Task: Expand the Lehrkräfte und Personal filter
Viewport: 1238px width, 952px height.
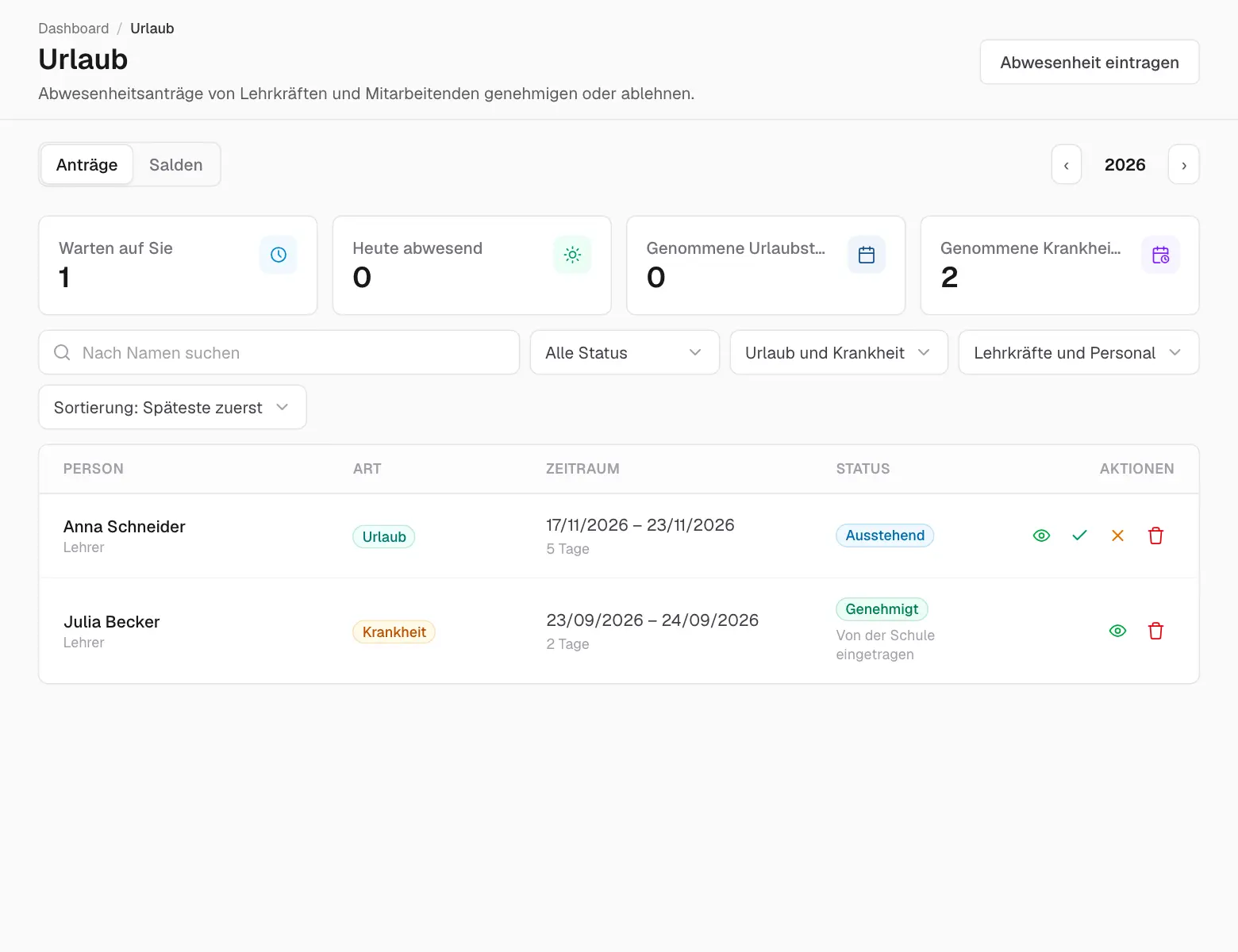Action: tap(1078, 352)
